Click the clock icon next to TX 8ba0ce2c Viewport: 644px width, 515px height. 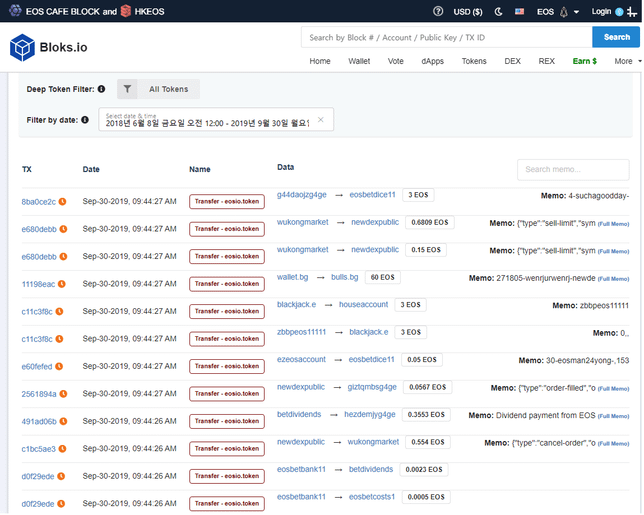click(62, 201)
